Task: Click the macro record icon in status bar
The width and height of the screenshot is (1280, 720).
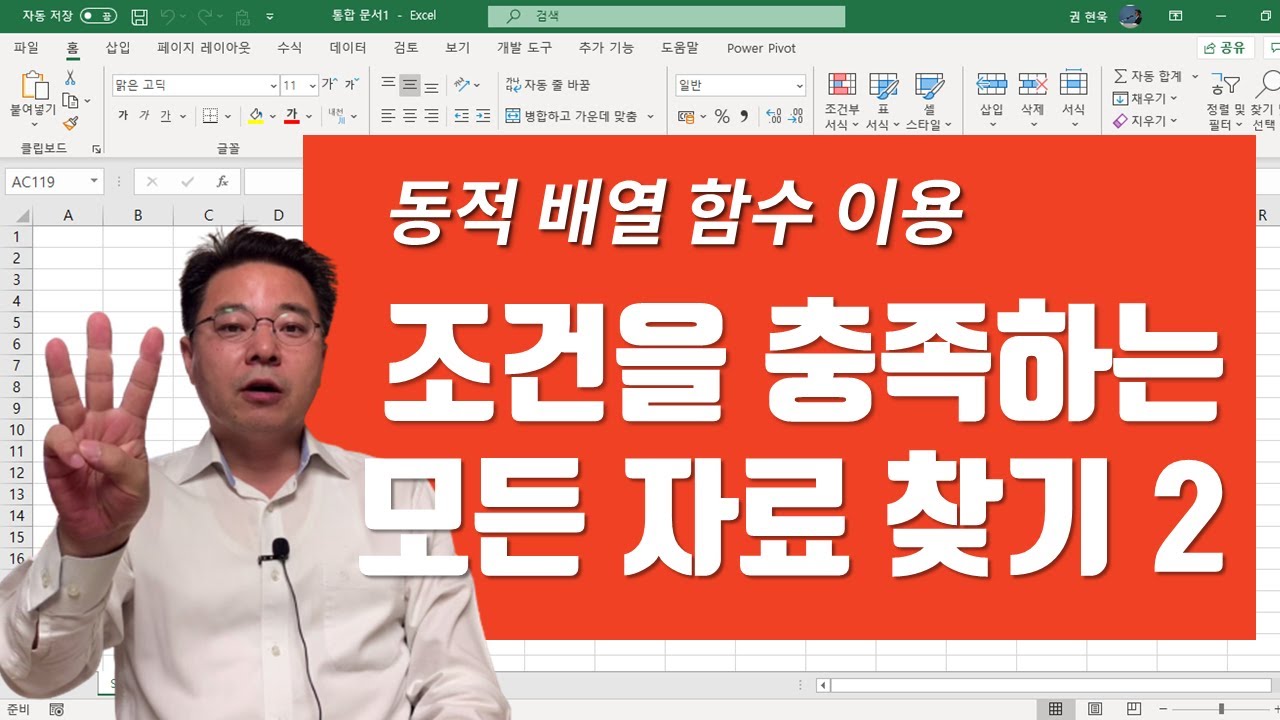Action: tap(57, 710)
